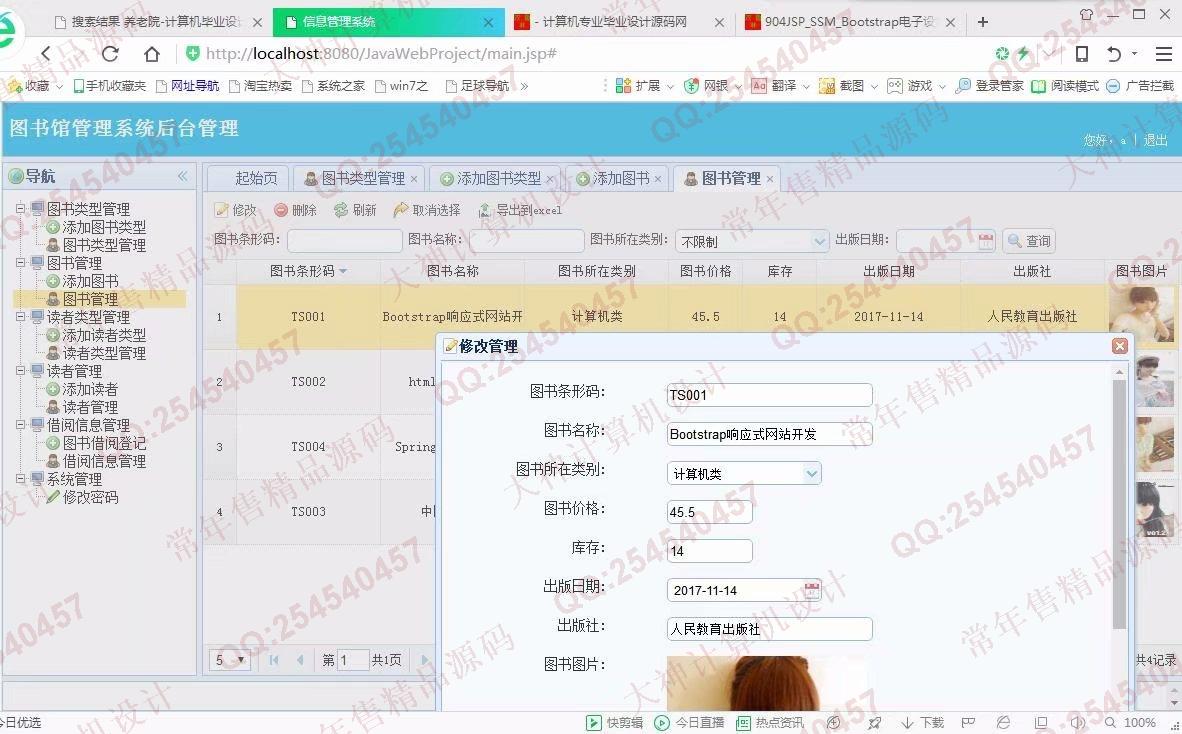1182x734 pixels.
Task: Open 修改密码 in navigation tree
Action: tap(90, 497)
